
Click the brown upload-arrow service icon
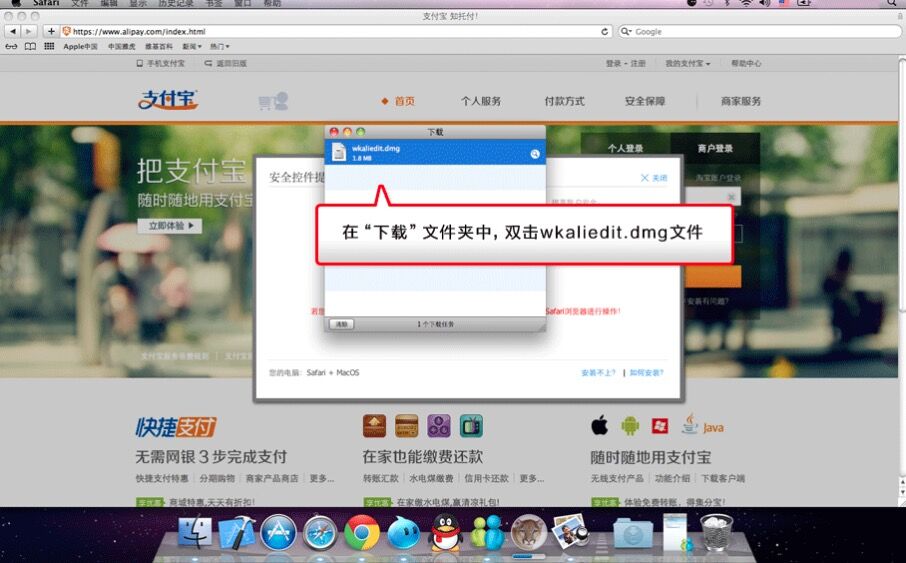point(374,426)
